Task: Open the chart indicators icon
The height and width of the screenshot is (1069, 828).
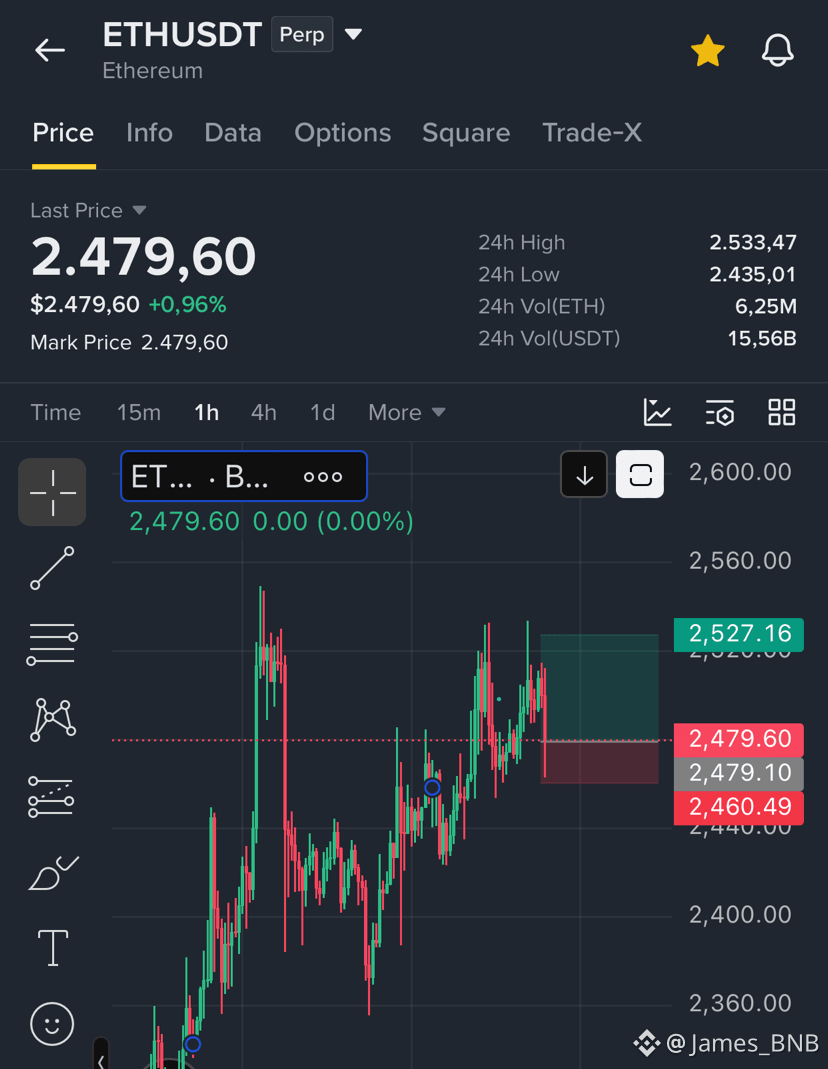Action: click(658, 412)
